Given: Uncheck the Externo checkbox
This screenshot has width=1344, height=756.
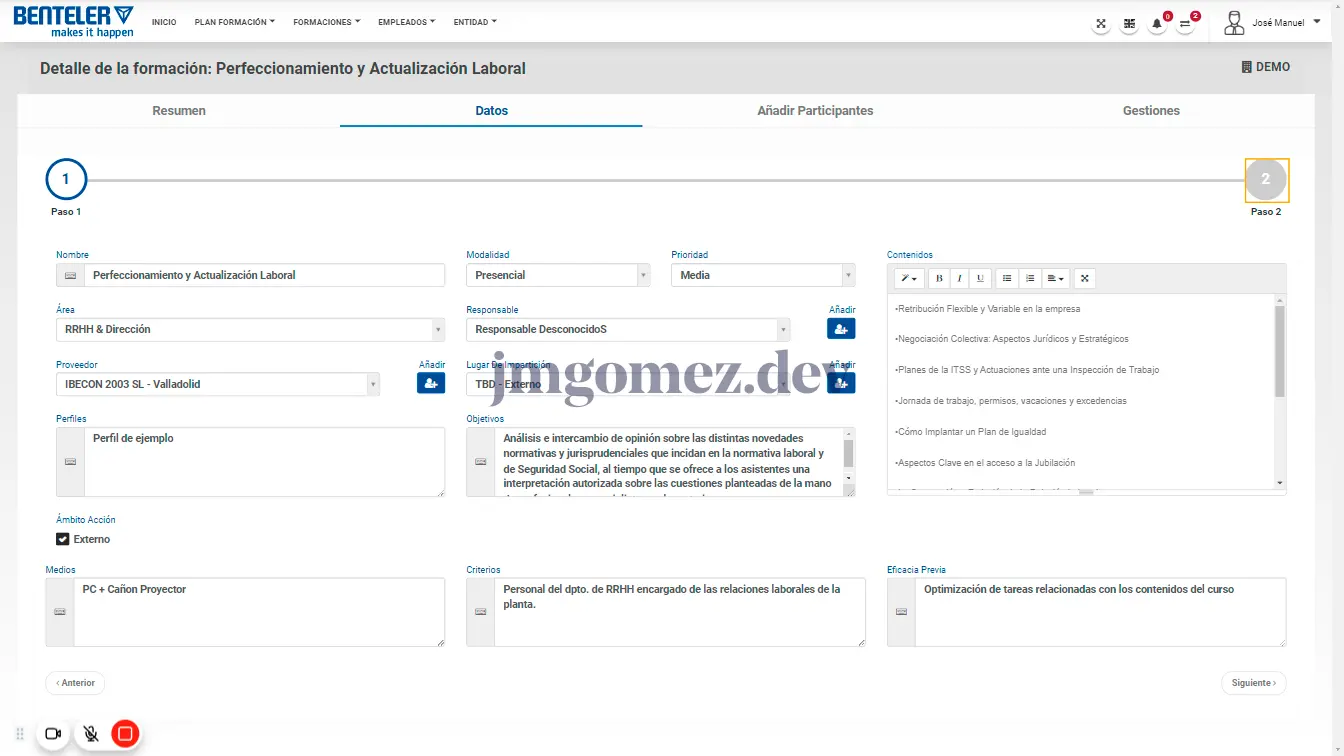Looking at the screenshot, I should point(63,539).
